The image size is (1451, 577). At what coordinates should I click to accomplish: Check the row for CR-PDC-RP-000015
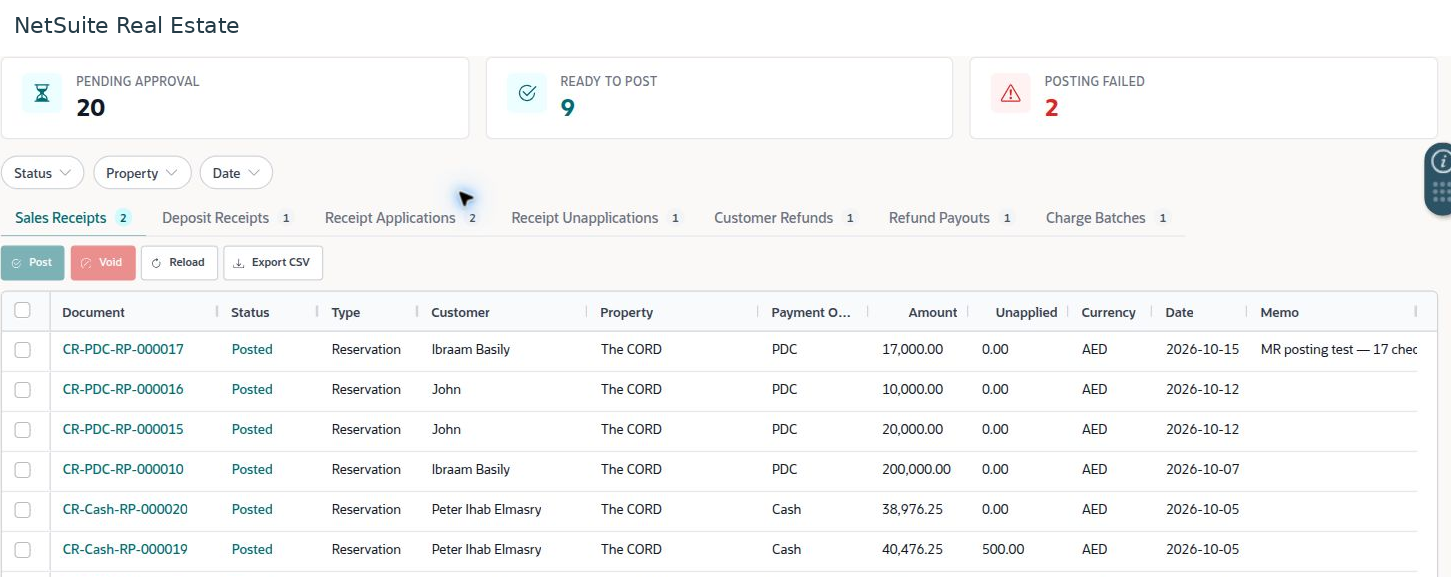[22, 430]
